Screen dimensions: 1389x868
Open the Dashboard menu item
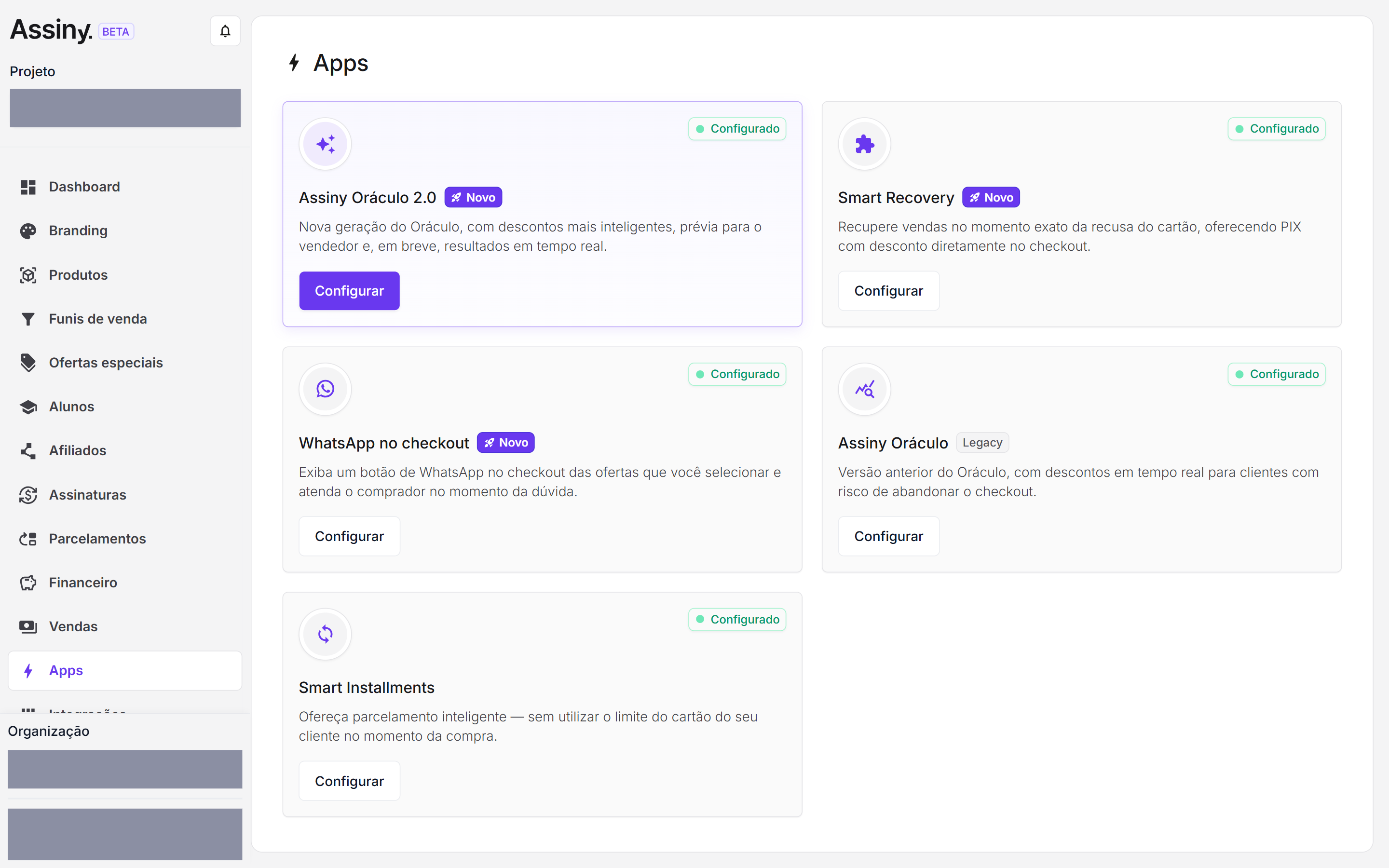point(125,187)
